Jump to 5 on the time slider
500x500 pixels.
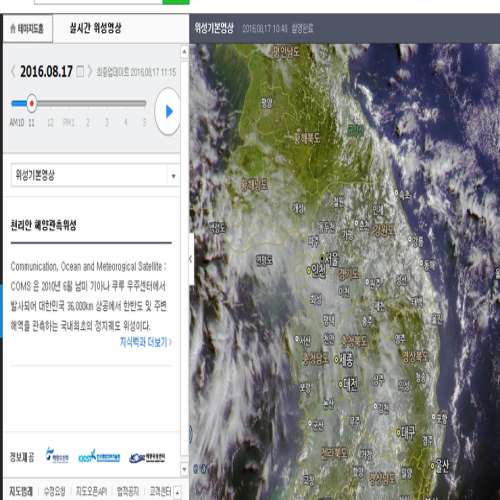[x=144, y=123]
